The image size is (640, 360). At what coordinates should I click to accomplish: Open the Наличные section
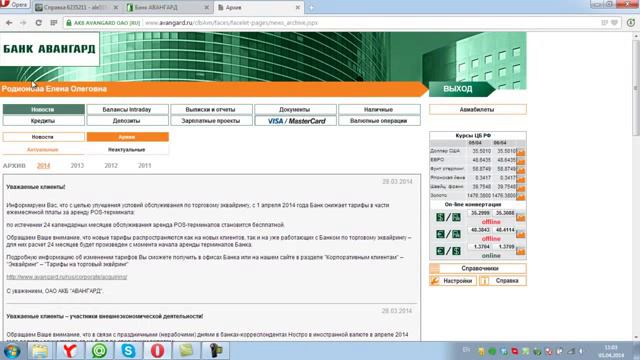[379, 109]
